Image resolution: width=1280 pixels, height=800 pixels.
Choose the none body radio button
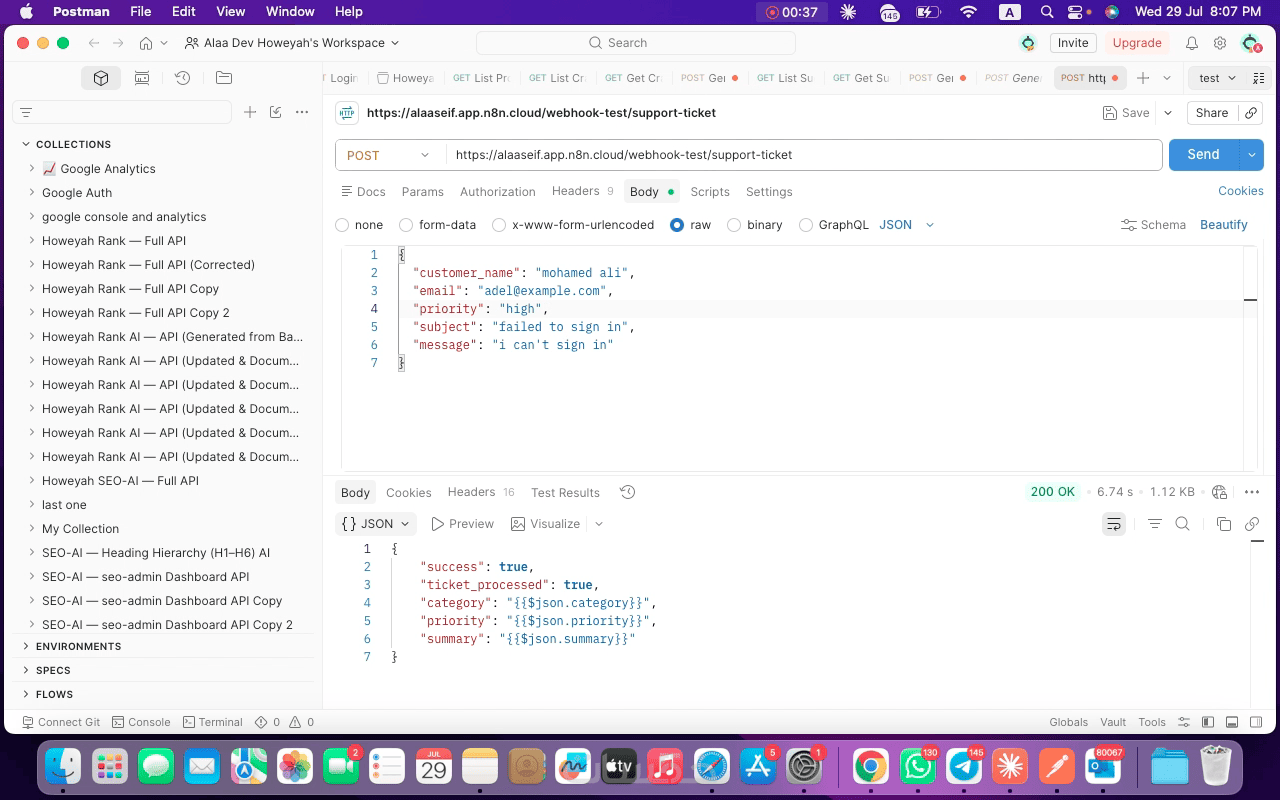click(342, 225)
